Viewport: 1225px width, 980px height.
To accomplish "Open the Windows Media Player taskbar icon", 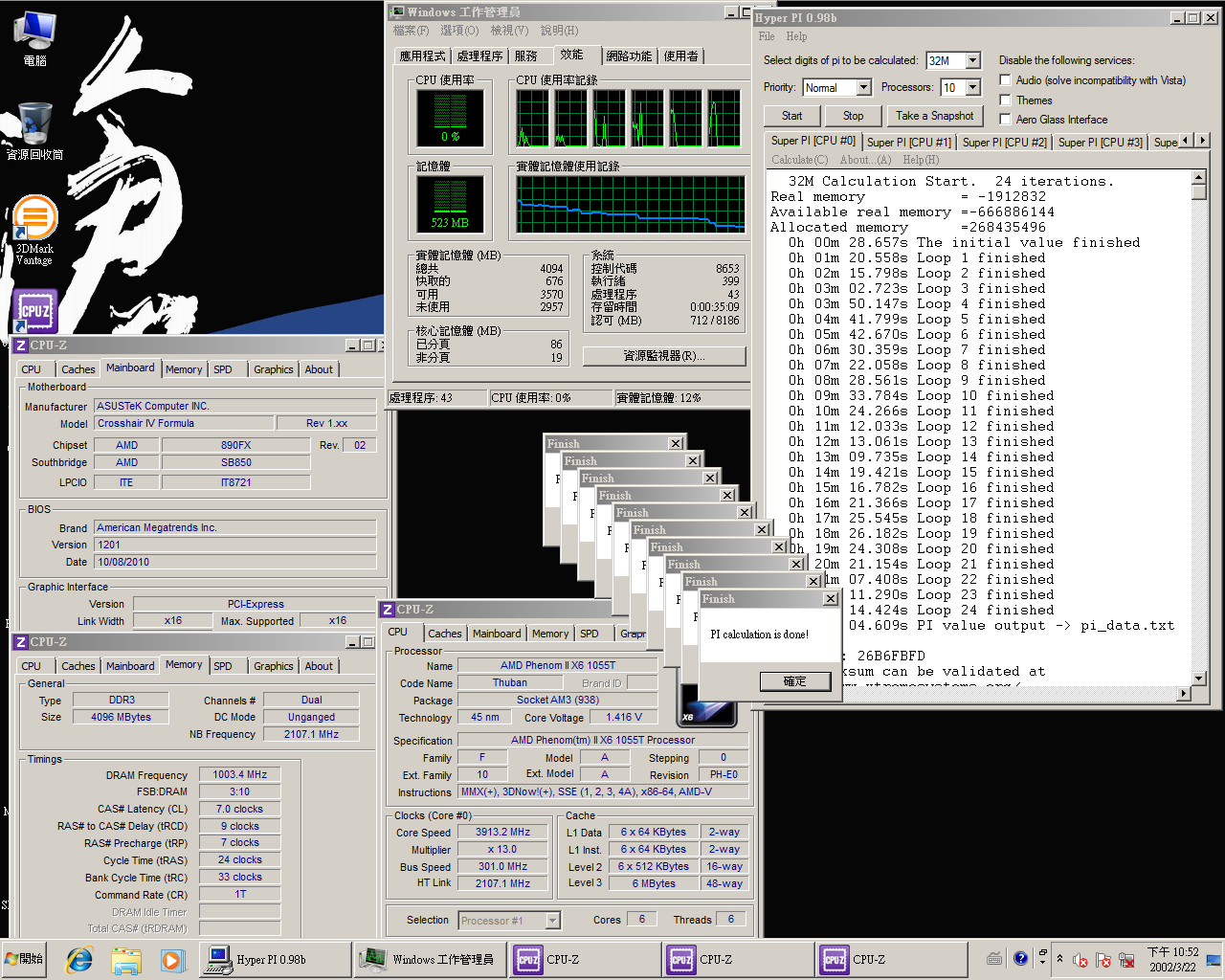I will (x=171, y=959).
